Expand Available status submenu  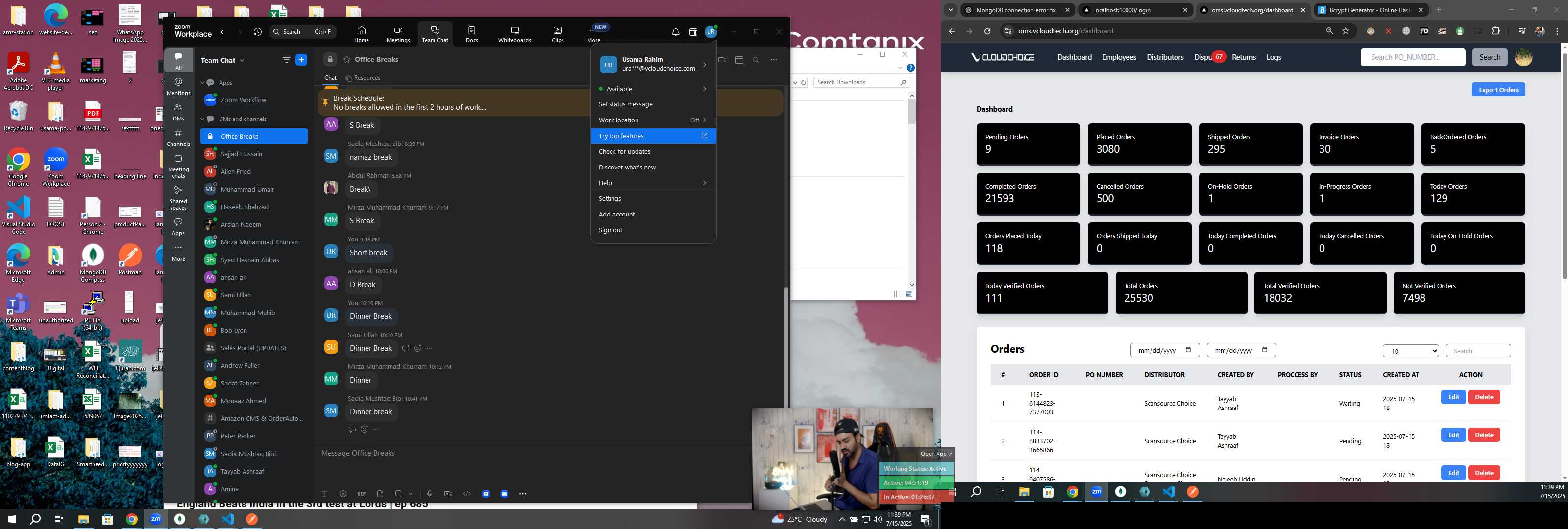coord(704,89)
